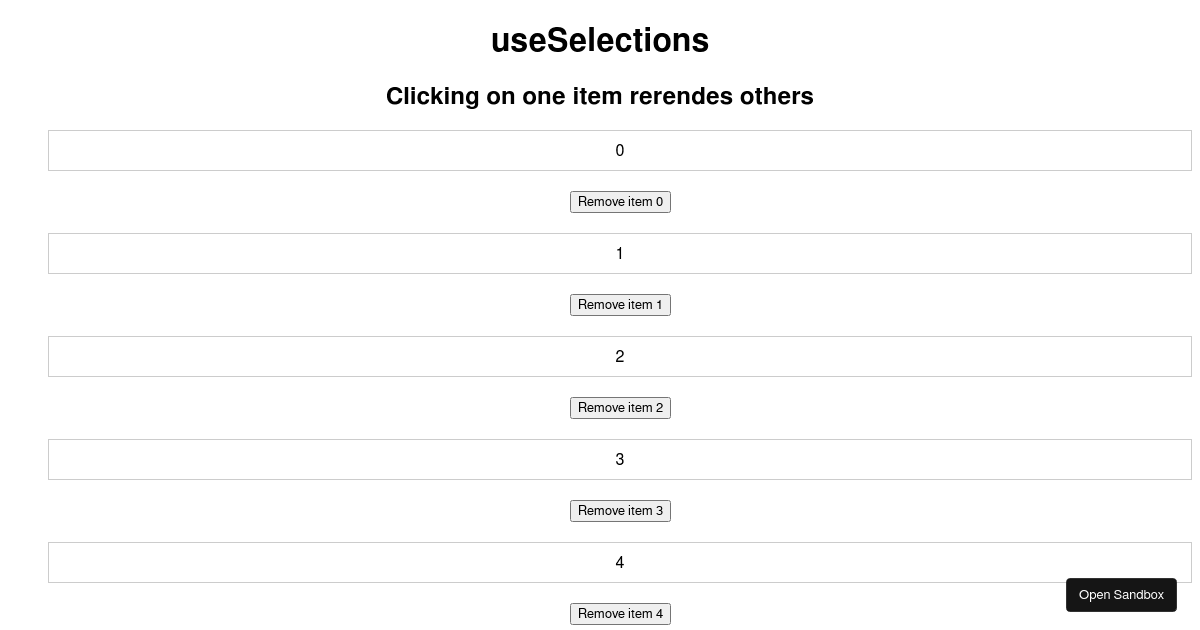
Task: Select the middle item labeled 2
Action: (x=620, y=356)
